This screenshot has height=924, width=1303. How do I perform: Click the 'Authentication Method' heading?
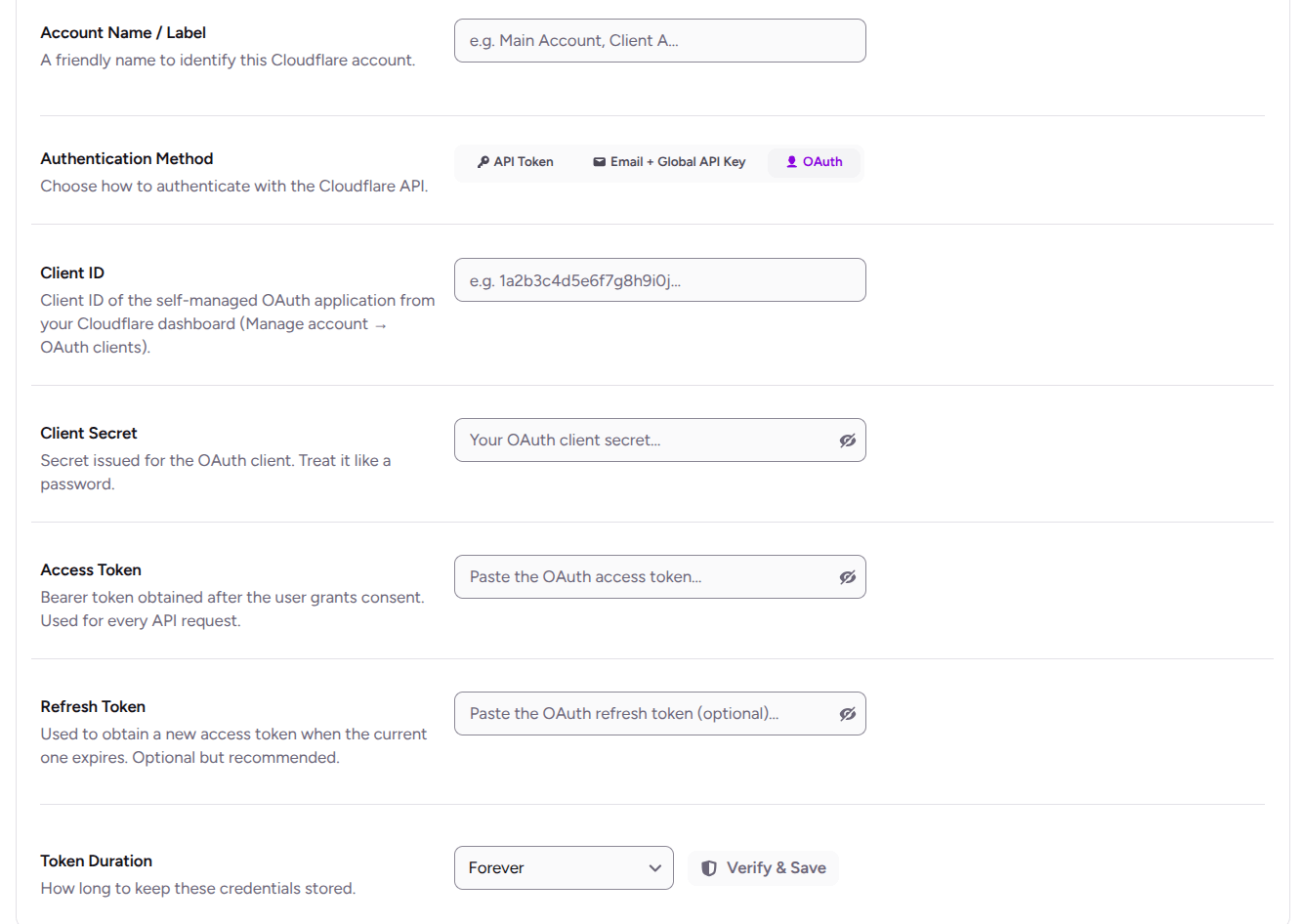(x=127, y=159)
